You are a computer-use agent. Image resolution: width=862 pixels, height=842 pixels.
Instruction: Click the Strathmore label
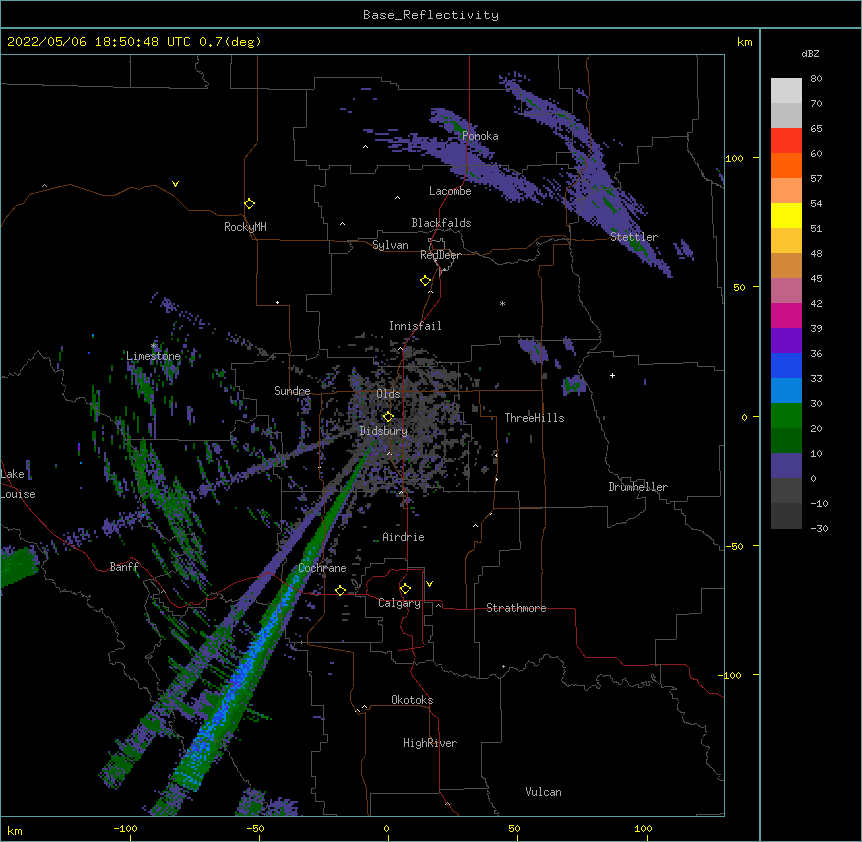click(516, 608)
